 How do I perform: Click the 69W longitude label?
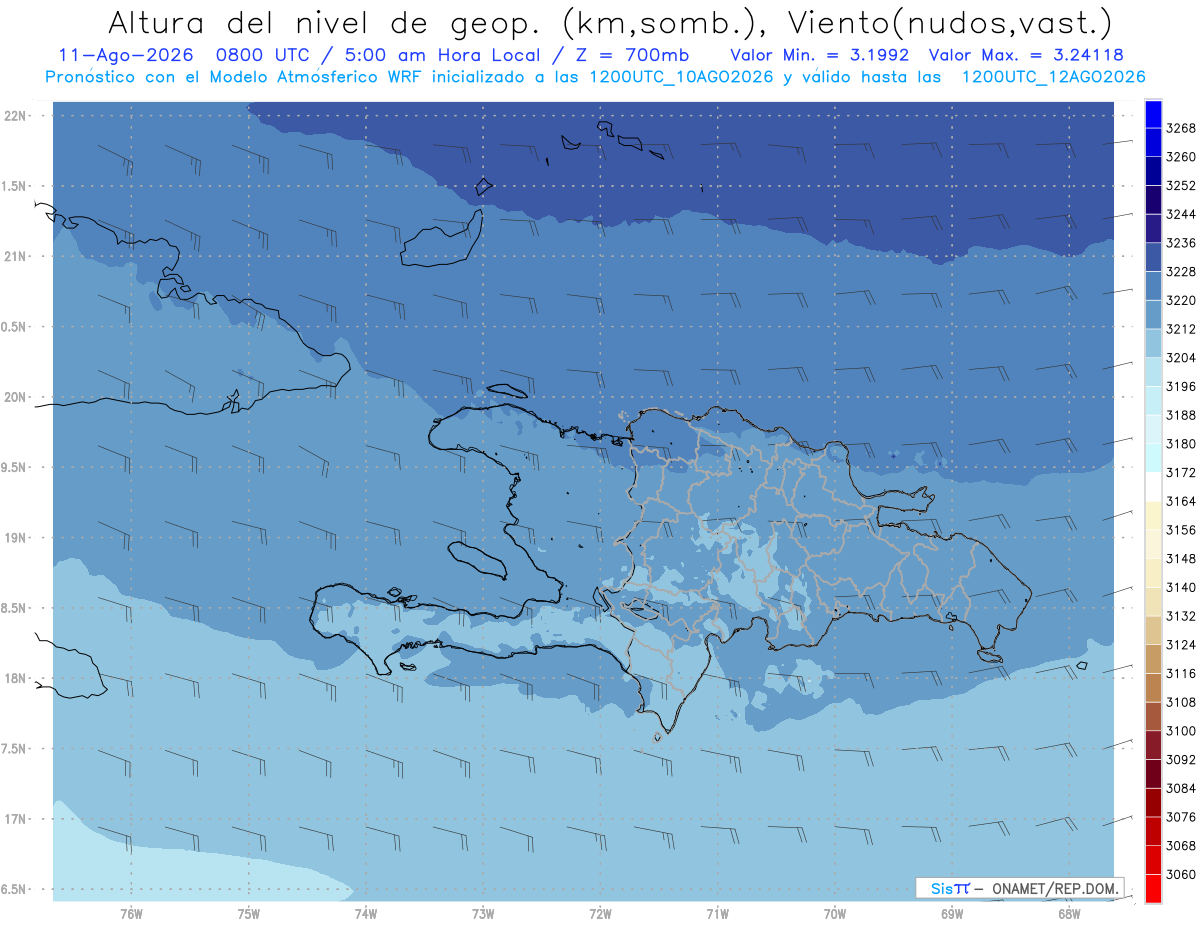click(951, 913)
